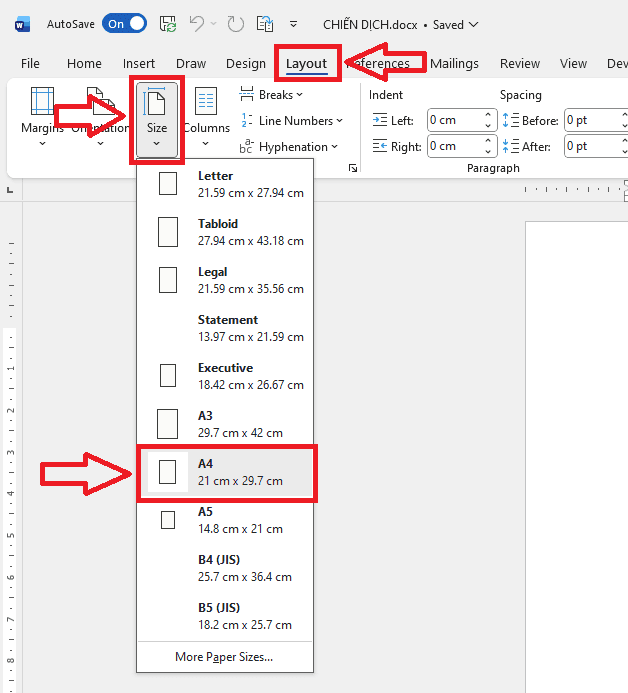
Task: Switch to the Insert ribbon tab
Action: 139,63
